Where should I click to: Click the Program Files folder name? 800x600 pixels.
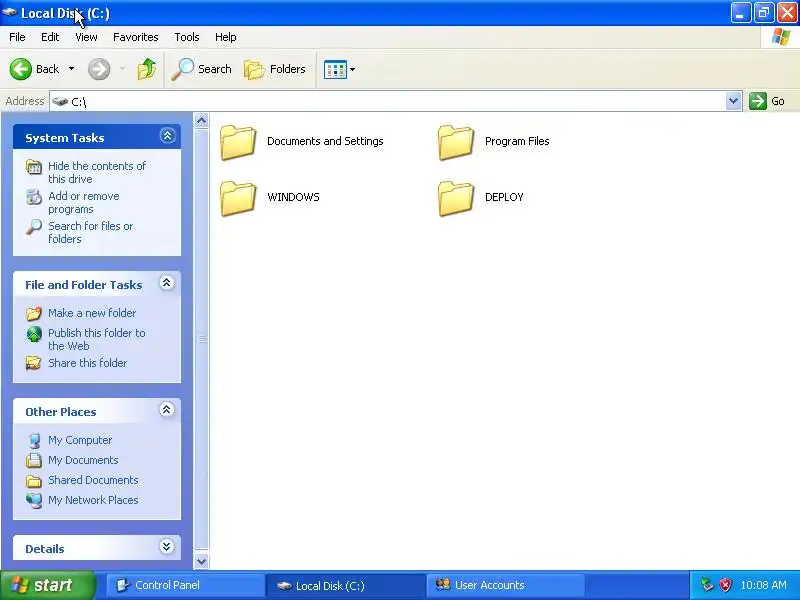click(x=517, y=141)
